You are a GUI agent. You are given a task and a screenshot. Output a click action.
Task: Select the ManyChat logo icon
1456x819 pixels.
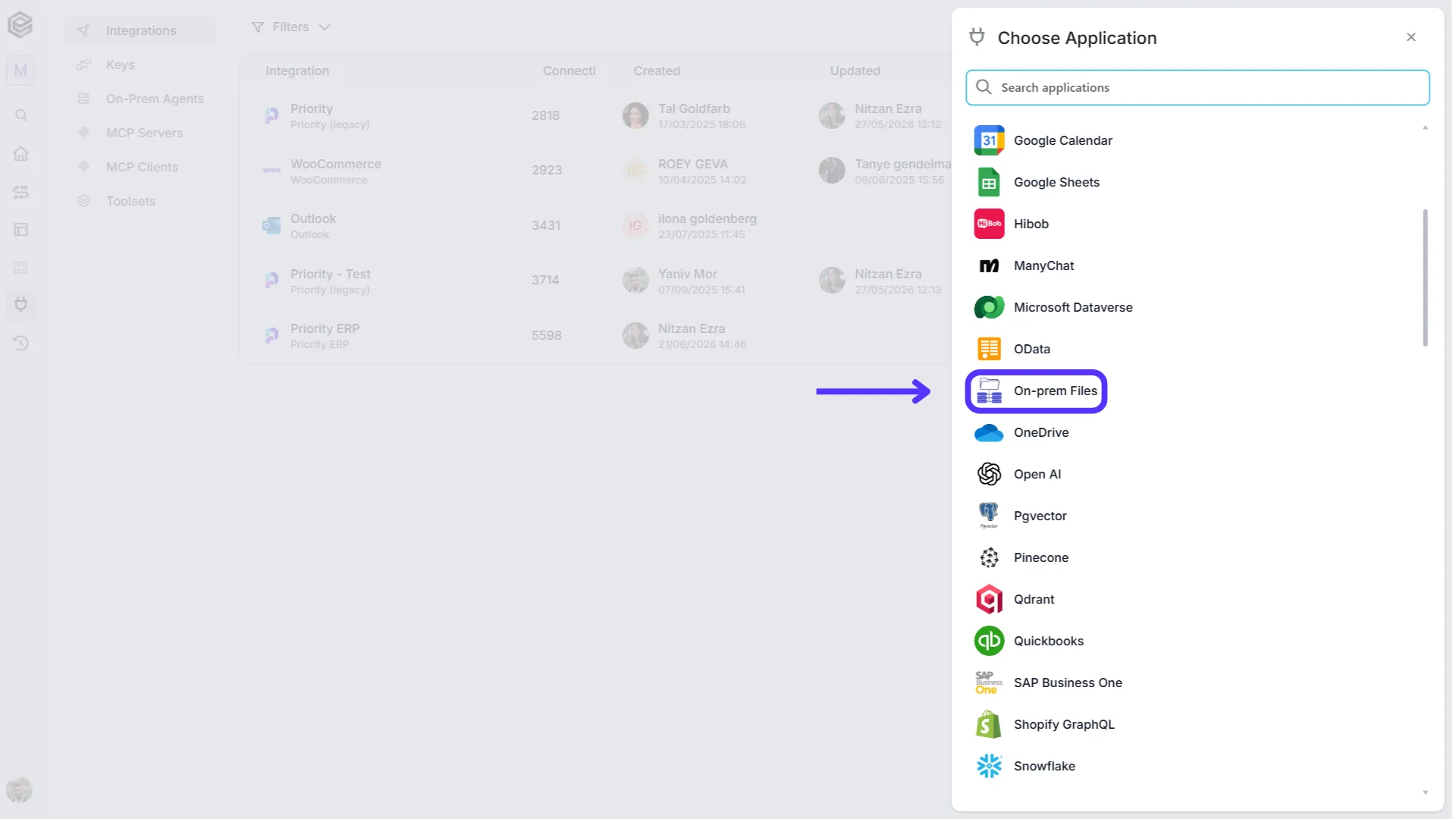(x=989, y=265)
